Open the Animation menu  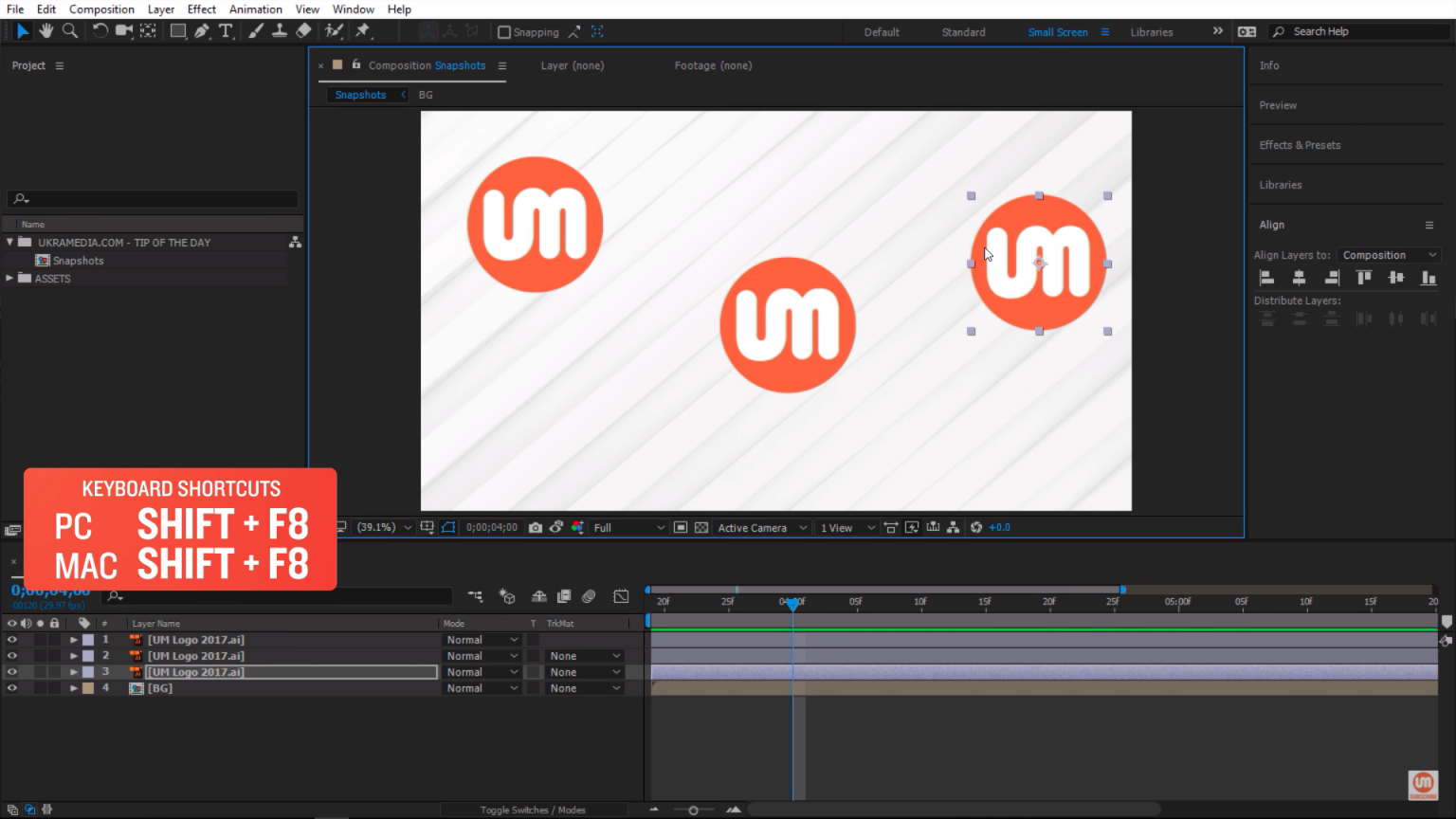tap(255, 9)
